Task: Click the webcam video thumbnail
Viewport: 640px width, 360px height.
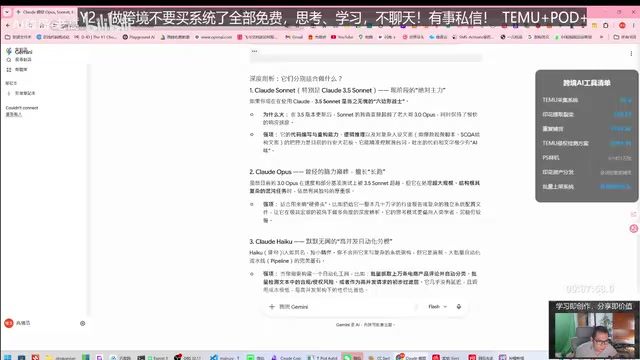Action: (x=594, y=330)
